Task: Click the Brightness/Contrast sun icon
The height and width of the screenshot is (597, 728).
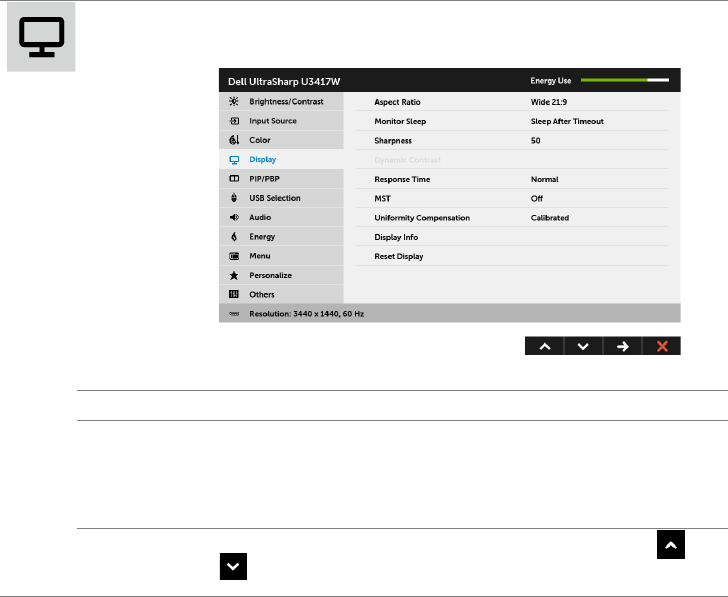Action: [234, 101]
